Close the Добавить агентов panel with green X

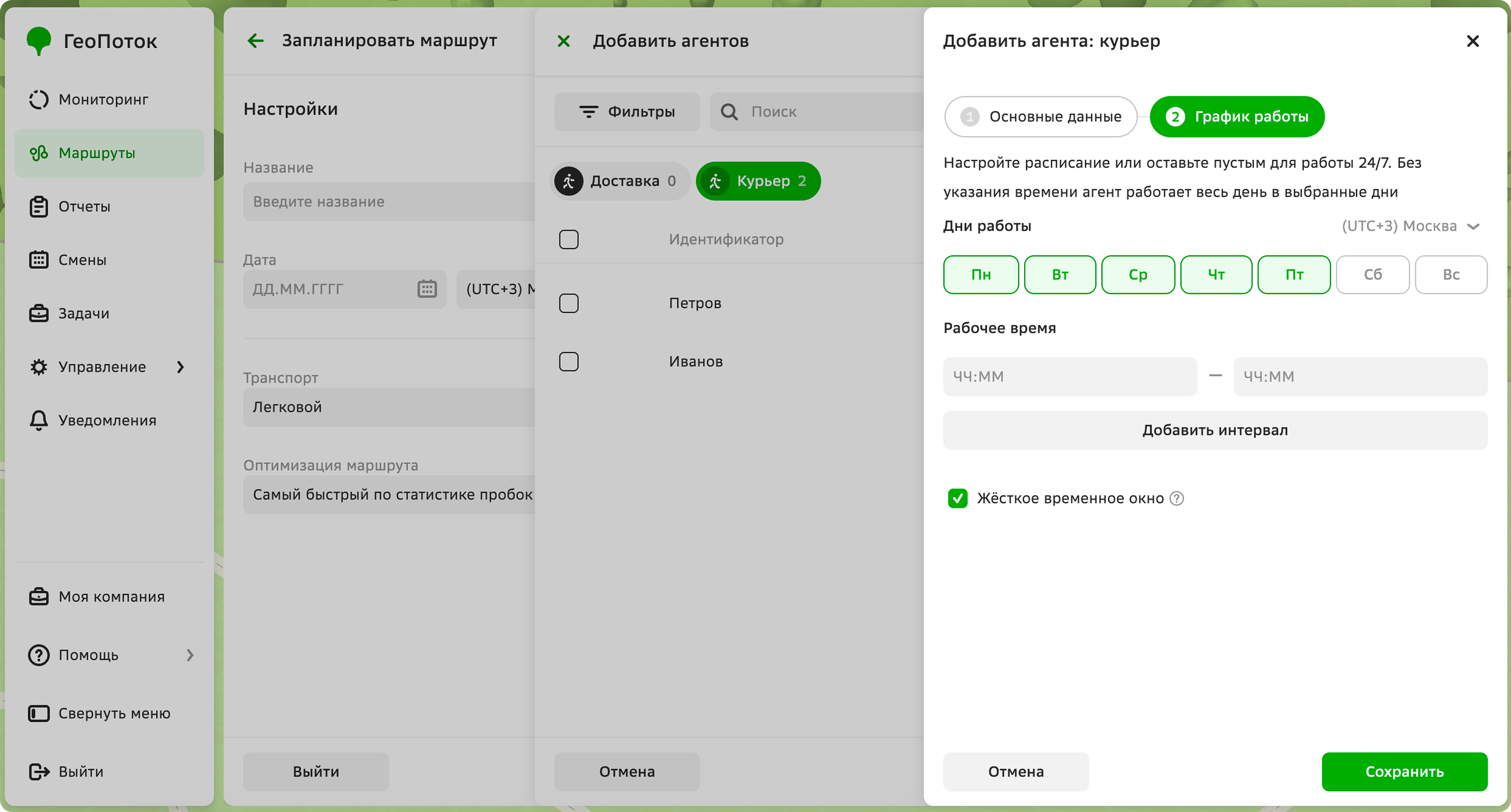(564, 41)
